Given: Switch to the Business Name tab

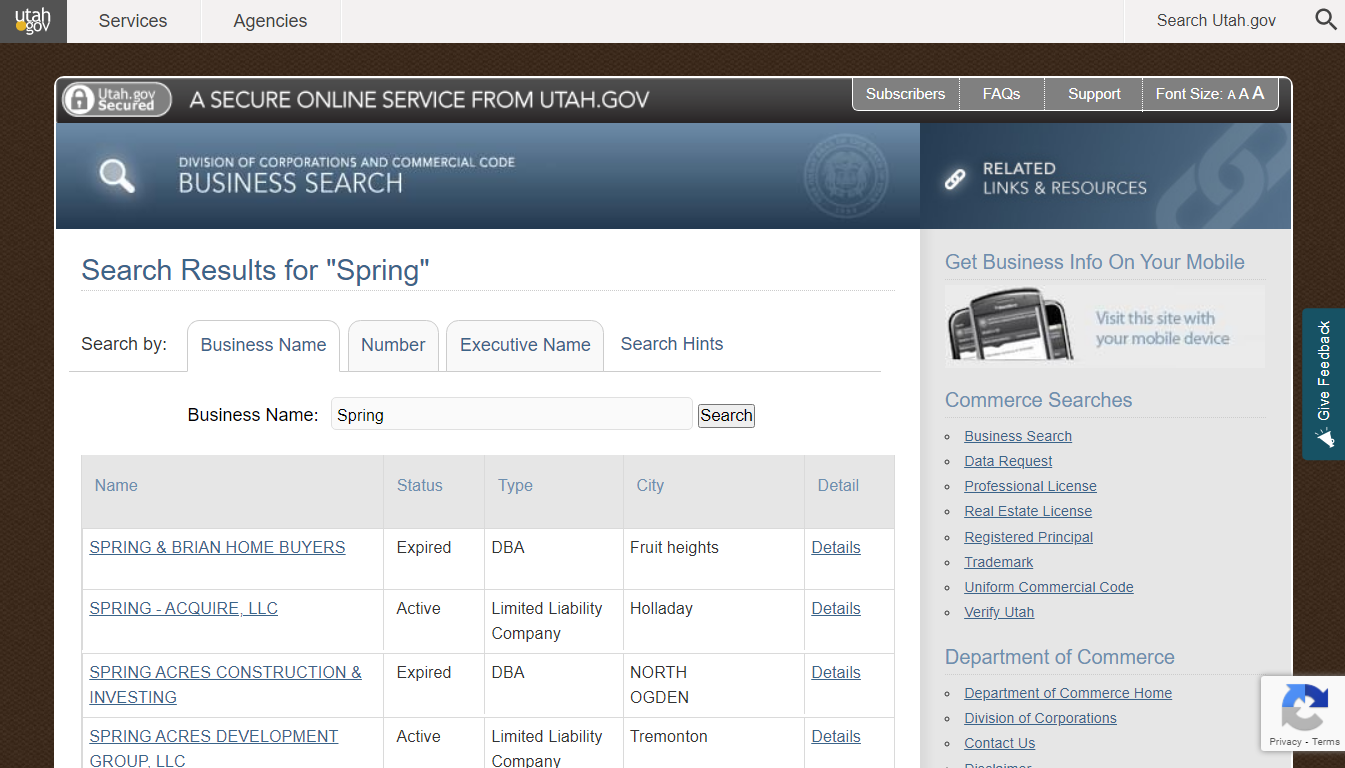Looking at the screenshot, I should [x=263, y=345].
